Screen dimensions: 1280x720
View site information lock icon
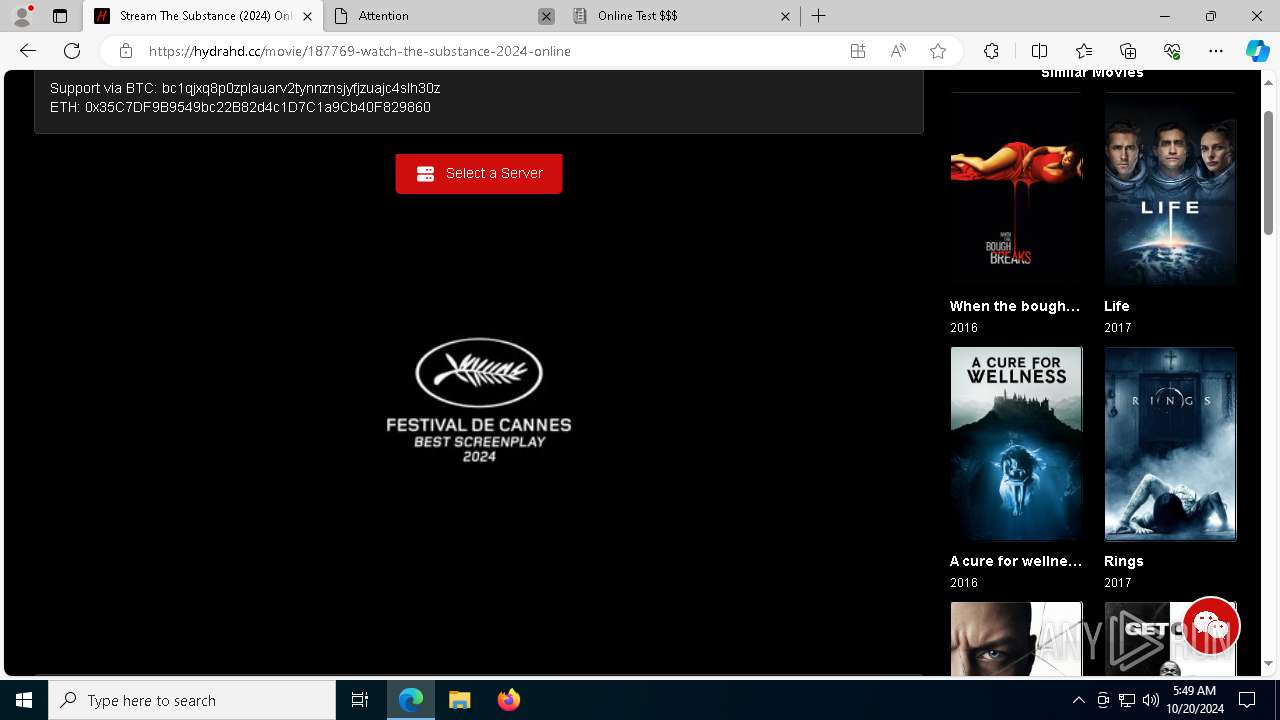[x=126, y=51]
